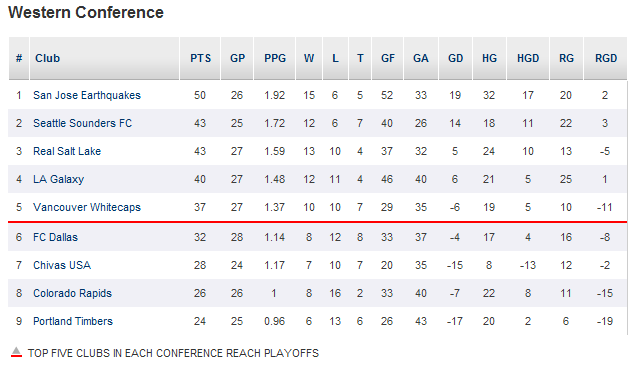
Task: Sort standings by GD column header
Action: (x=456, y=58)
